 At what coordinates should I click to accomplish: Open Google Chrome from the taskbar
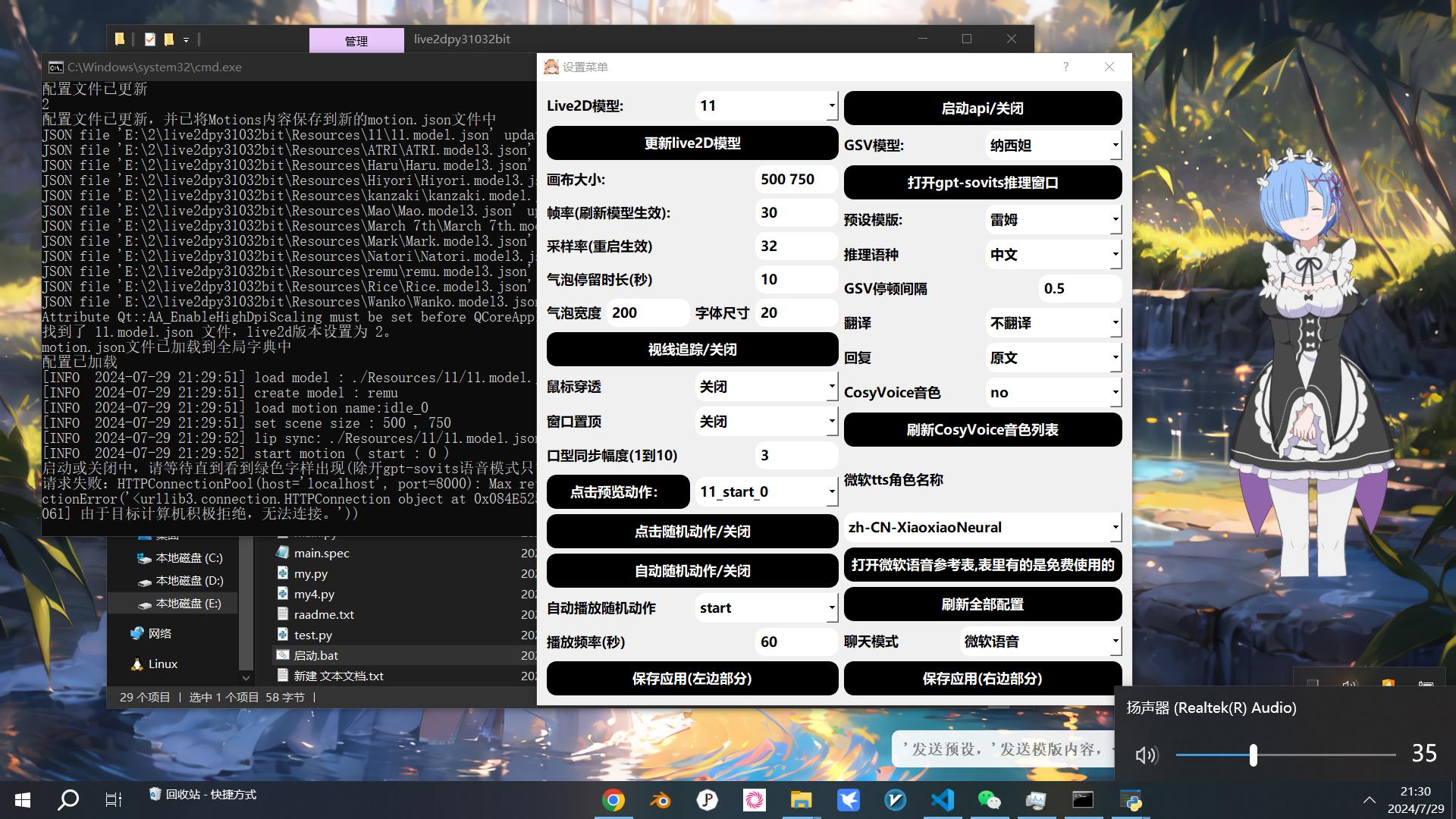pyautogui.click(x=613, y=800)
